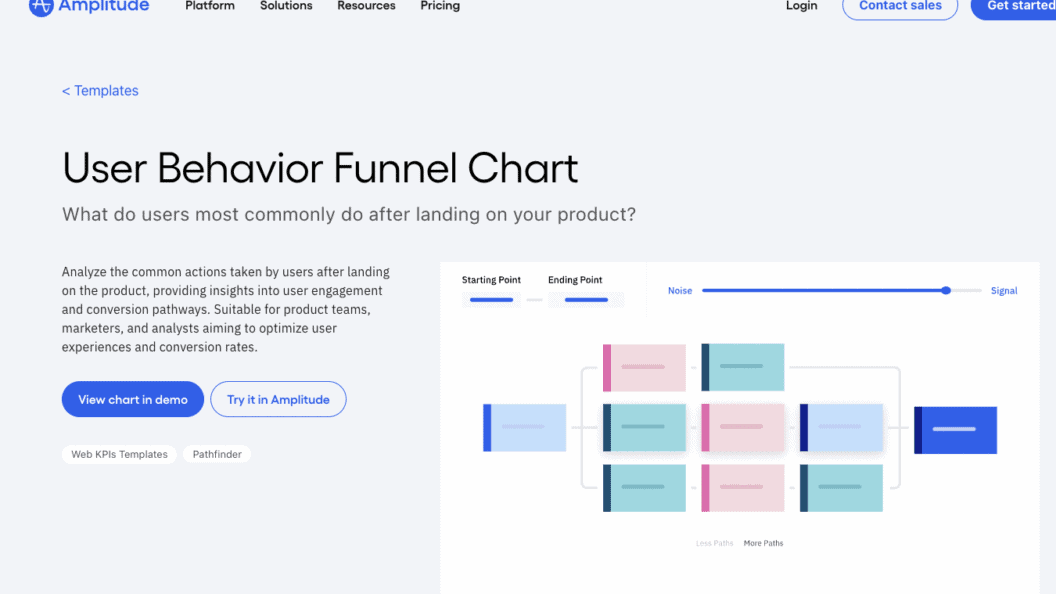Go back via the Templates link
1056x594 pixels.
click(100, 90)
